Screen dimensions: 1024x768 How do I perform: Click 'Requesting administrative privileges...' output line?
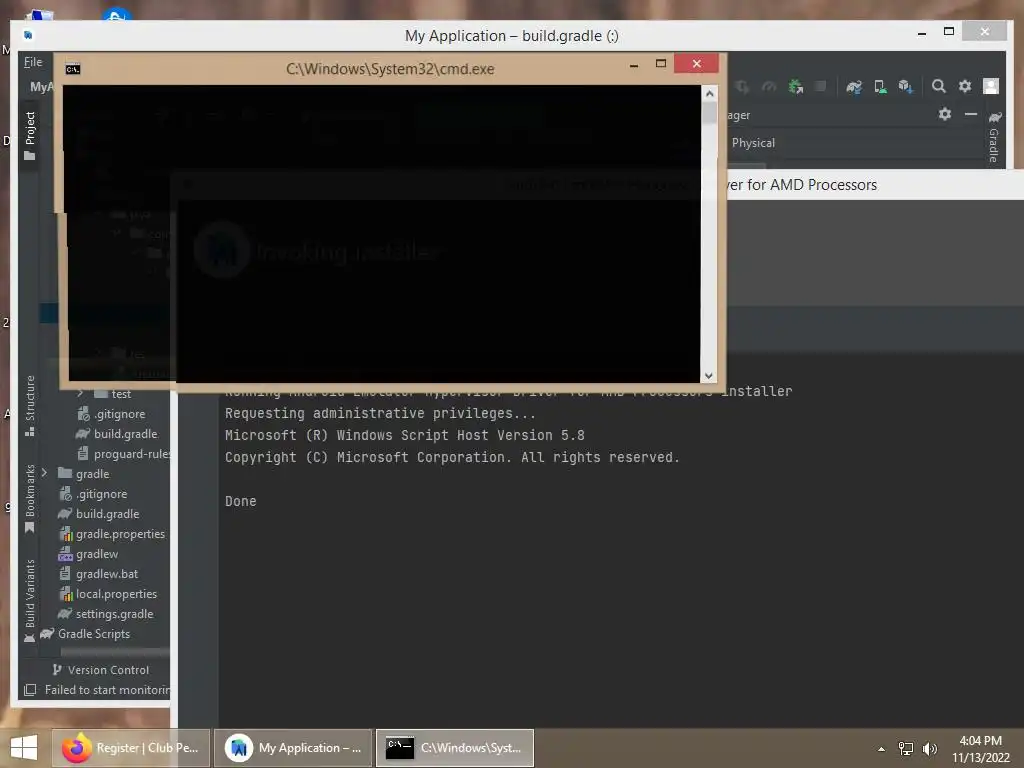(x=380, y=413)
